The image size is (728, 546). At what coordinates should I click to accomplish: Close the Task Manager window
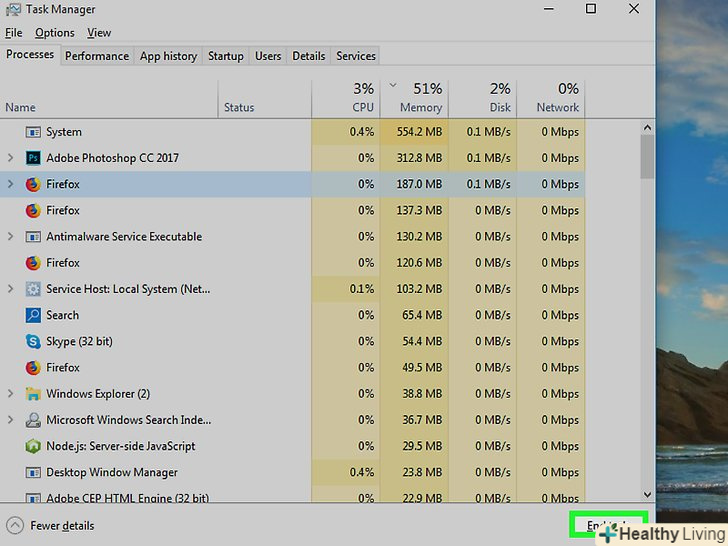pyautogui.click(x=634, y=9)
